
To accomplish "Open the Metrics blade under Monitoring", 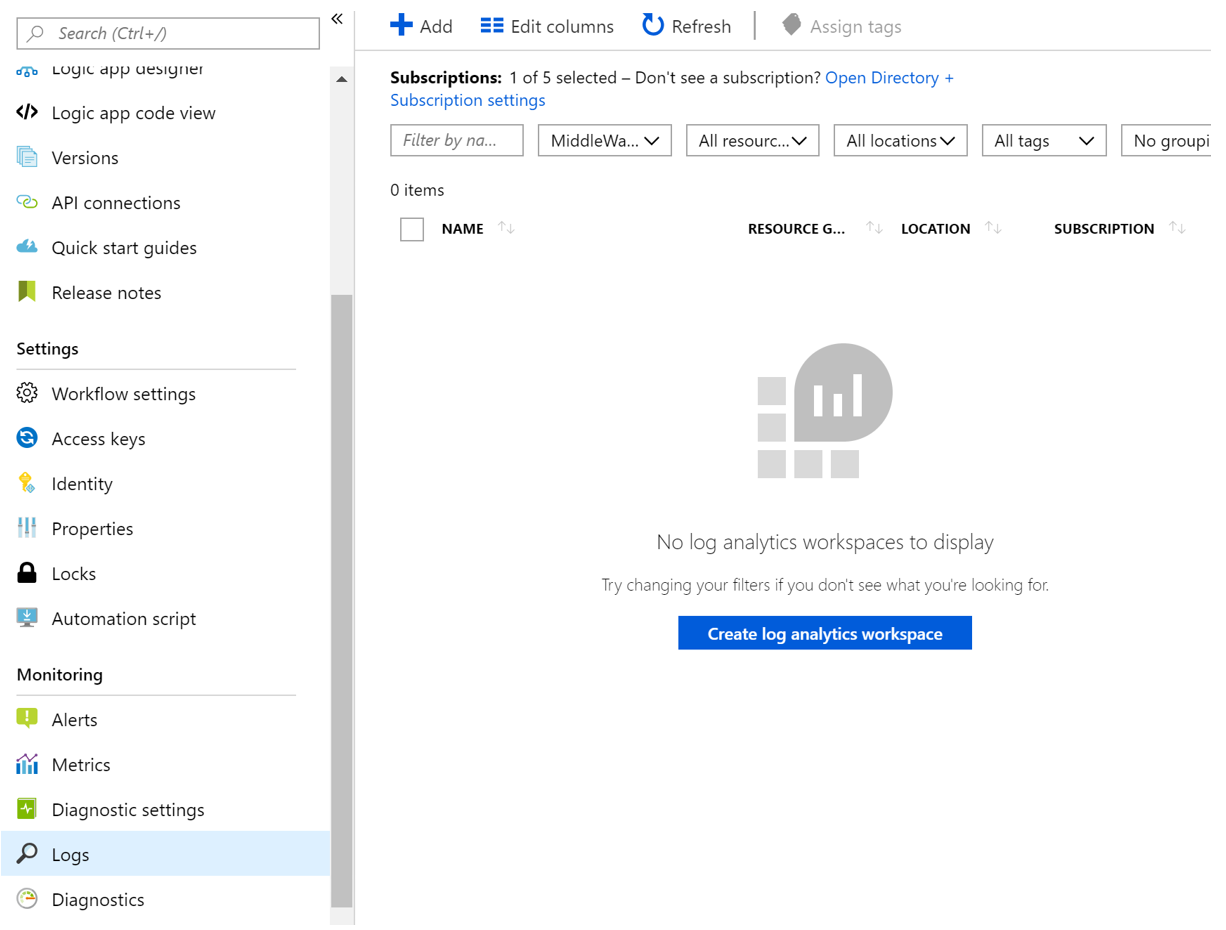I will point(81,764).
